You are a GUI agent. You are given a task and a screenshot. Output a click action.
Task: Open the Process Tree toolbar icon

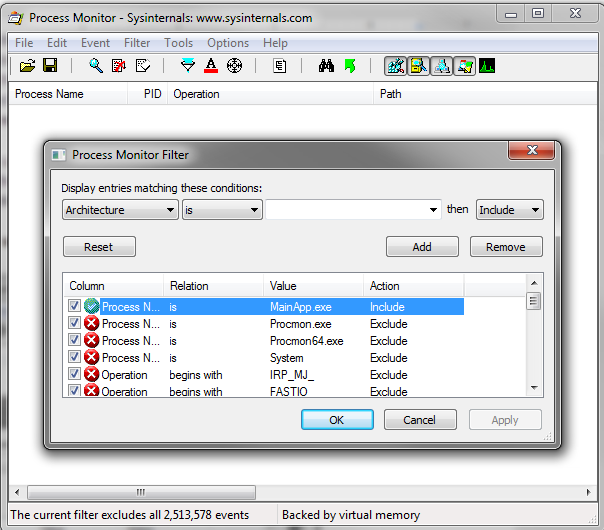280,66
